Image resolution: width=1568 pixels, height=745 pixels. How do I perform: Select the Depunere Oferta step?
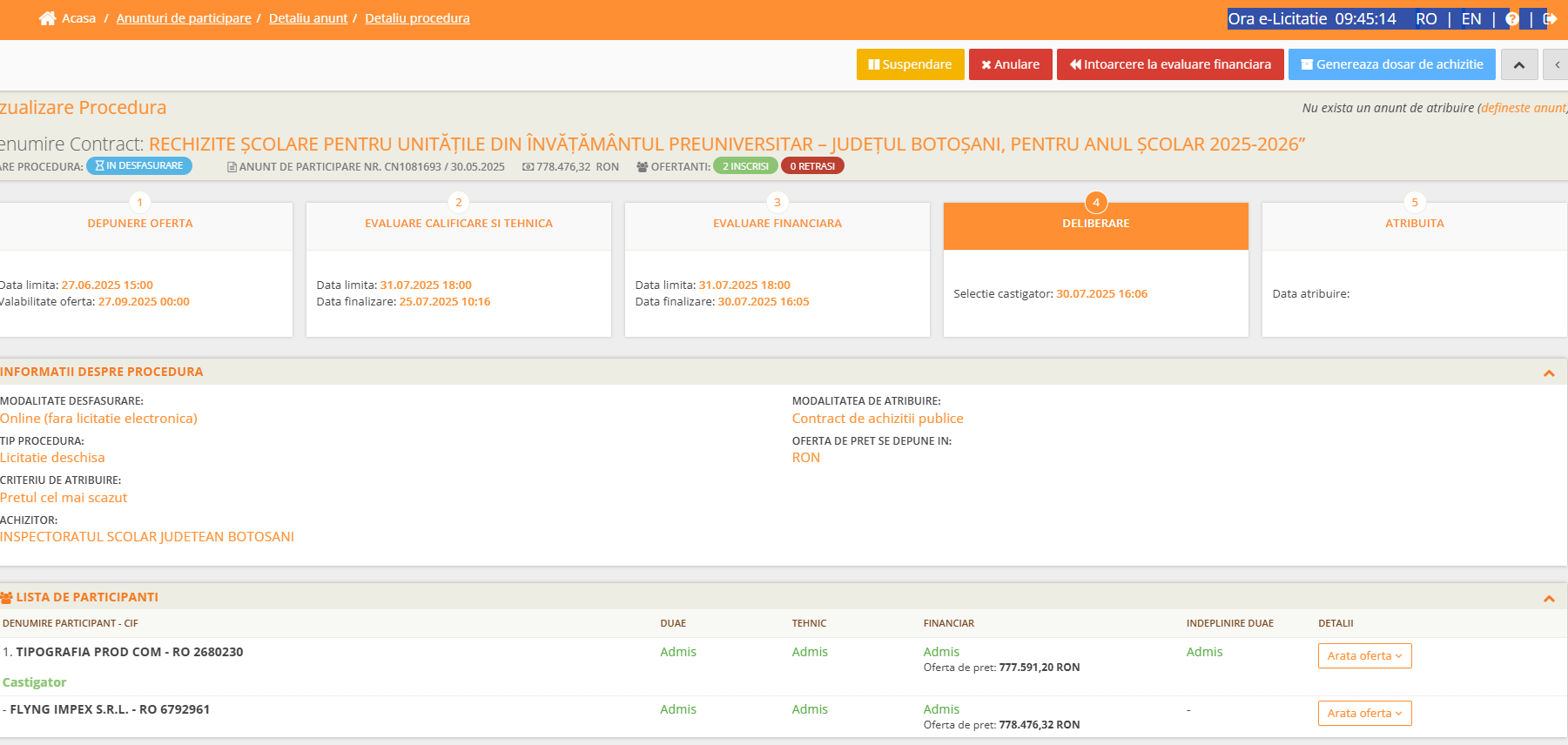(x=140, y=224)
